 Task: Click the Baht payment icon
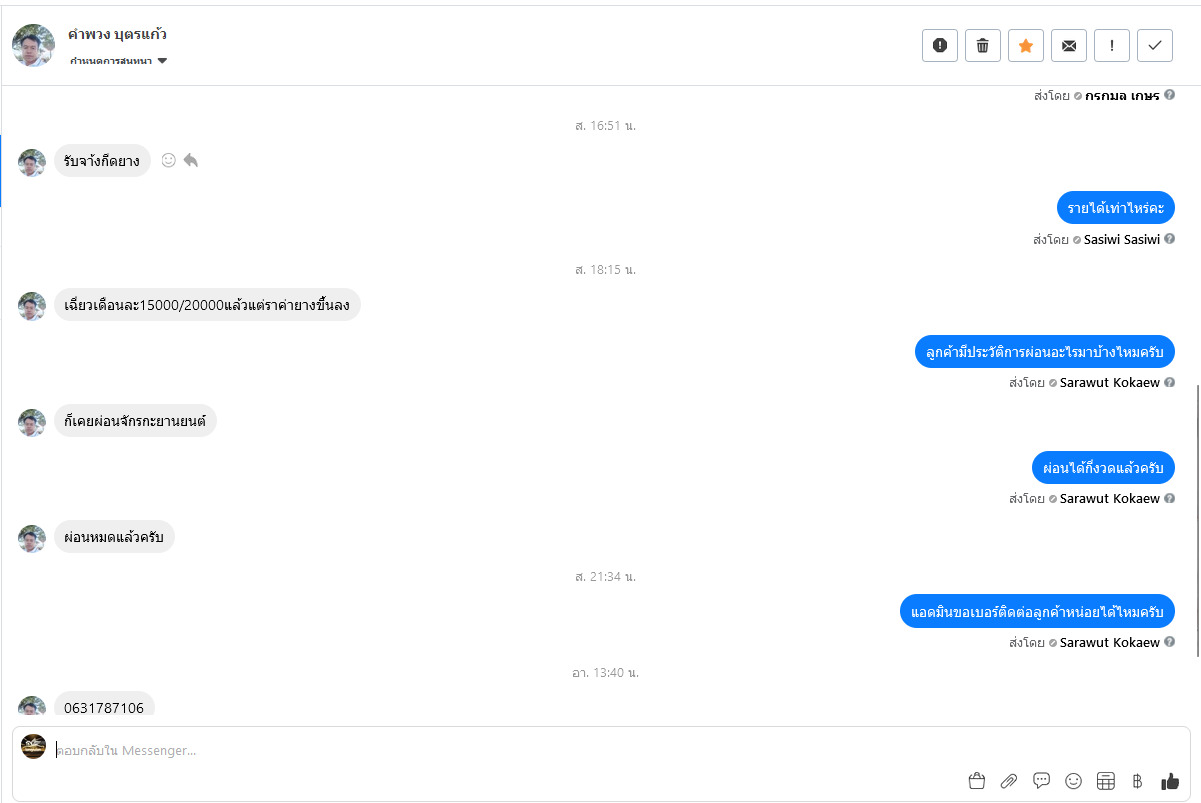tap(1137, 781)
